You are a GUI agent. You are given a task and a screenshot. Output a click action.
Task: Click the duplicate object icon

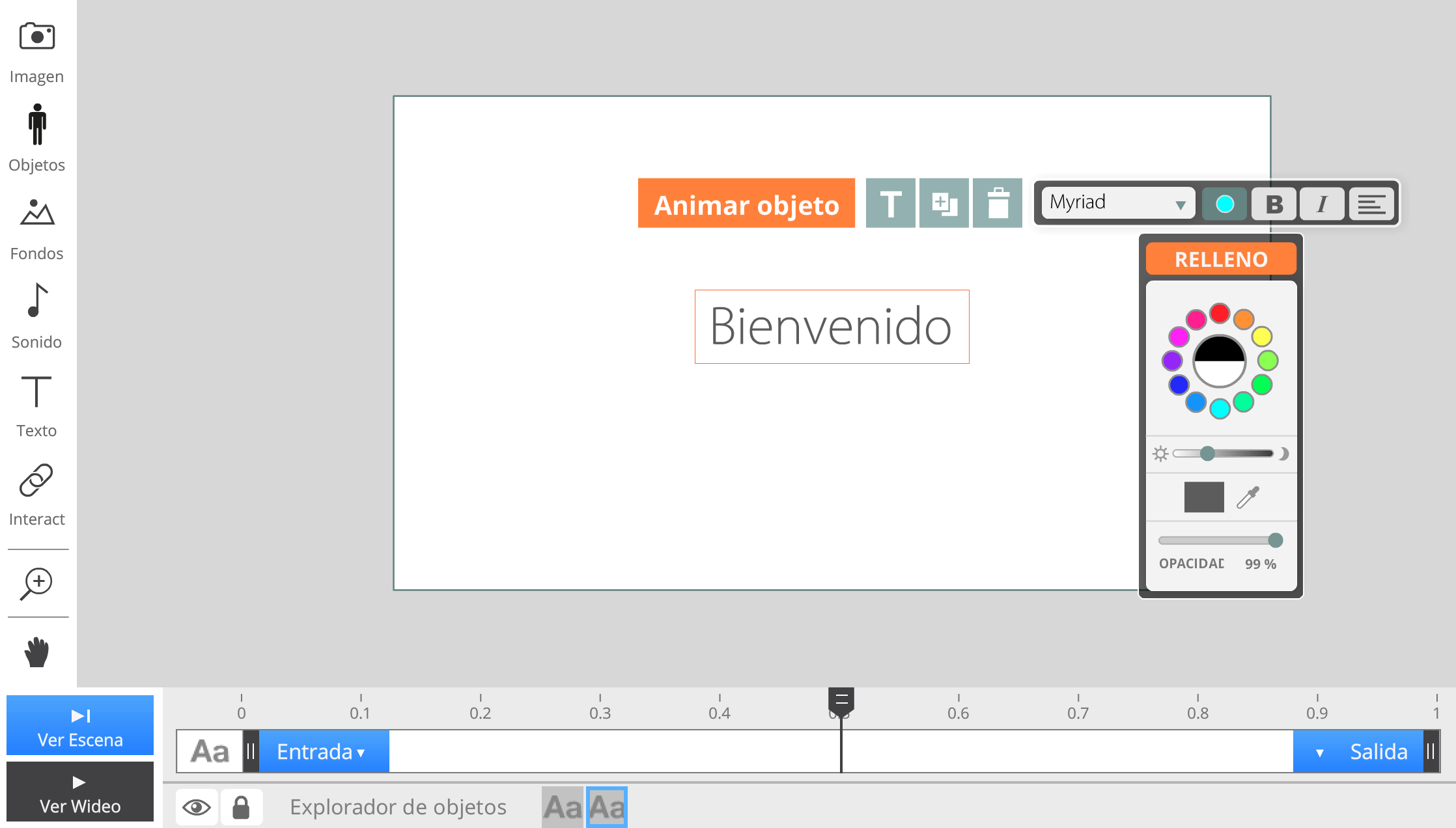[x=944, y=203]
